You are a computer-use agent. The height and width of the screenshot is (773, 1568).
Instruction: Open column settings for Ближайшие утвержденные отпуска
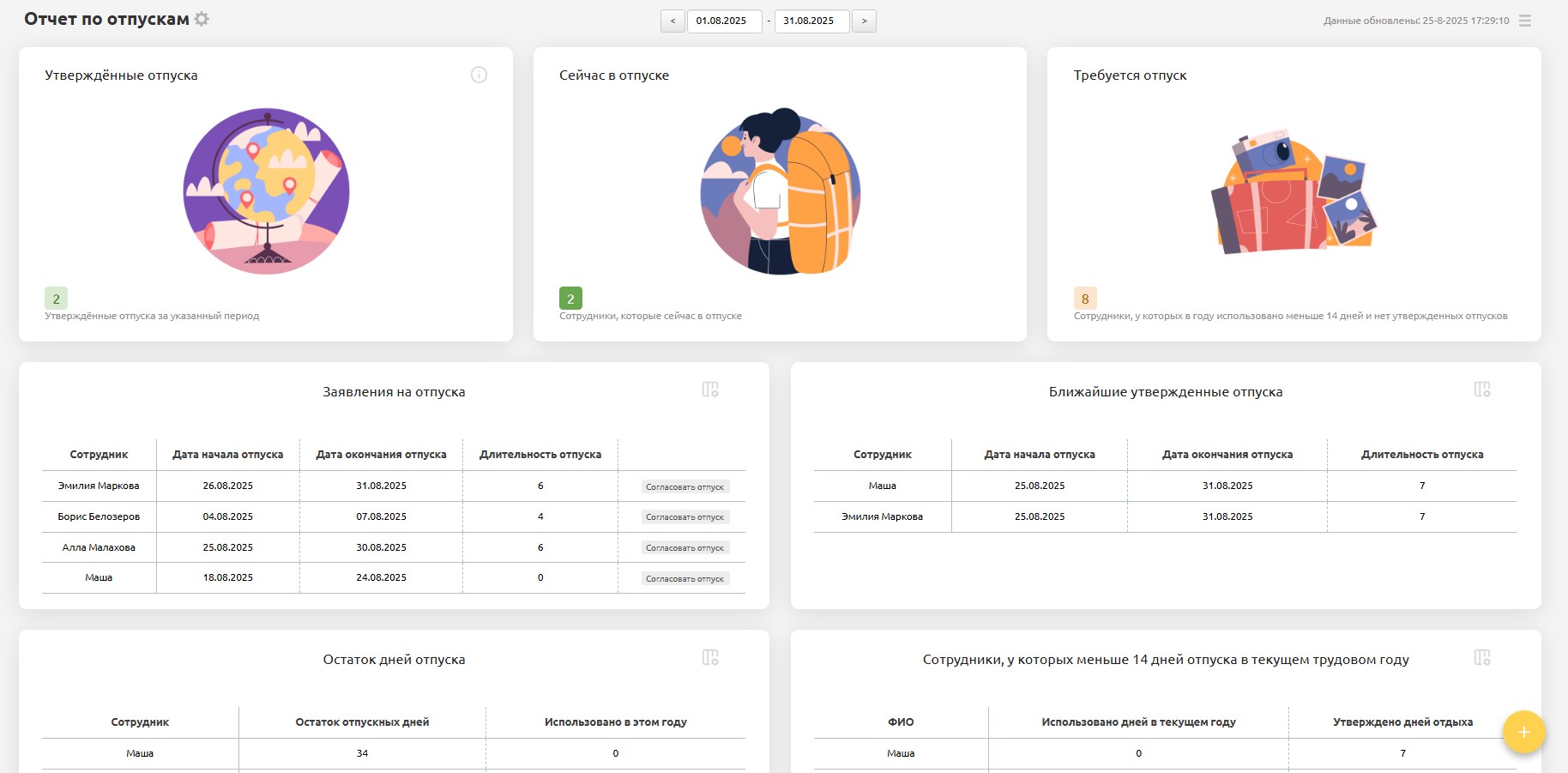pyautogui.click(x=1481, y=390)
